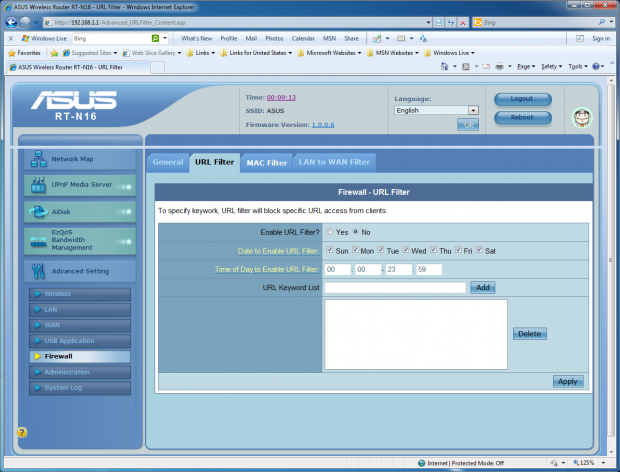Open the address bar history dropdown arrow
Viewport: 620px width, 472px height.
(x=428, y=23)
